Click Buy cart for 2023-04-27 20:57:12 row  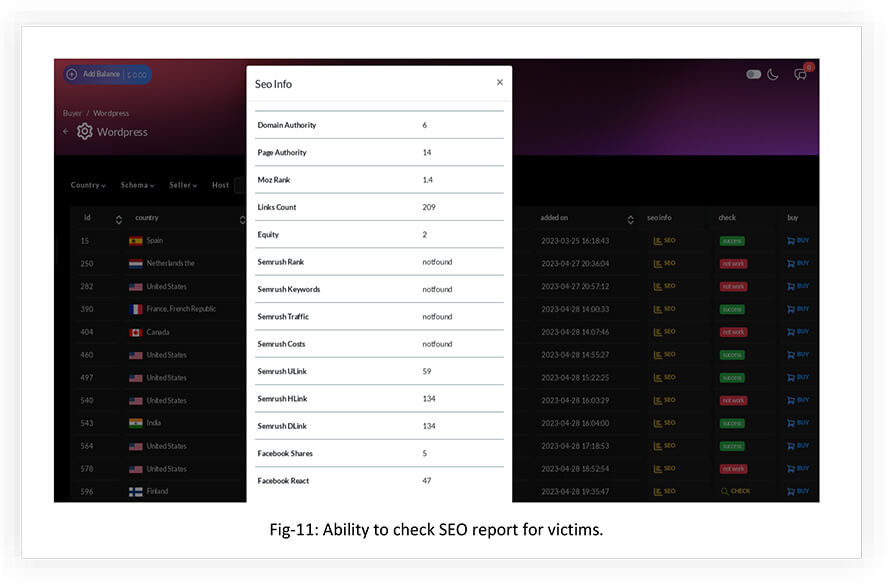(x=798, y=286)
